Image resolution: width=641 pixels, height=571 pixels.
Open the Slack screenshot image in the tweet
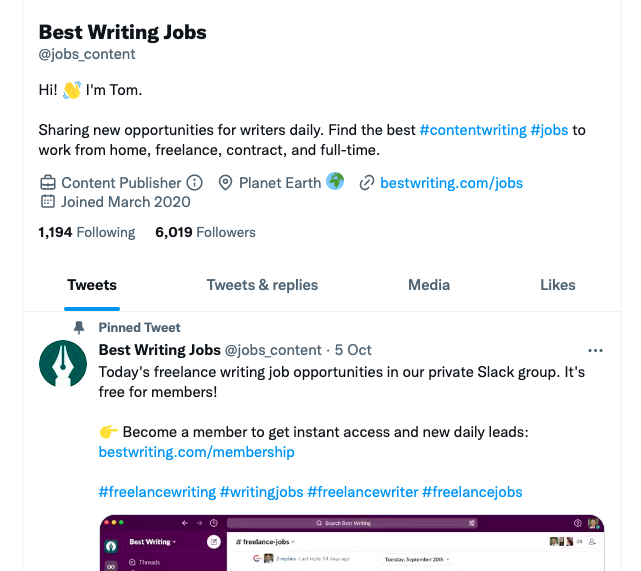pos(352,543)
